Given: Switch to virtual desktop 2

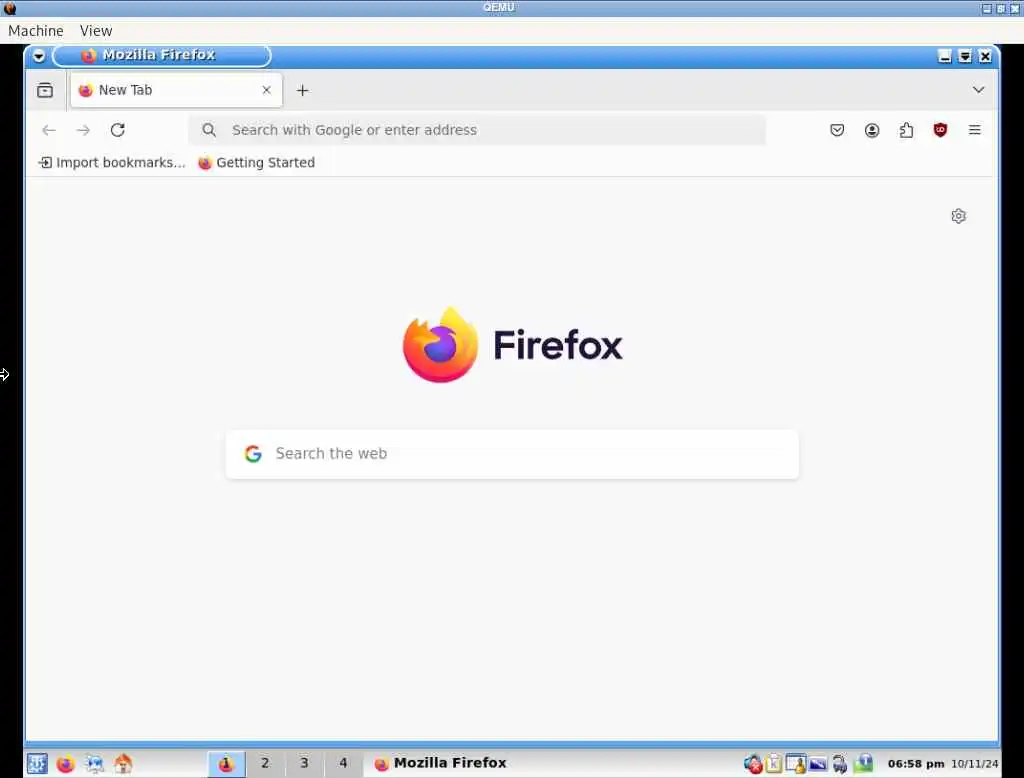Looking at the screenshot, I should [264, 763].
